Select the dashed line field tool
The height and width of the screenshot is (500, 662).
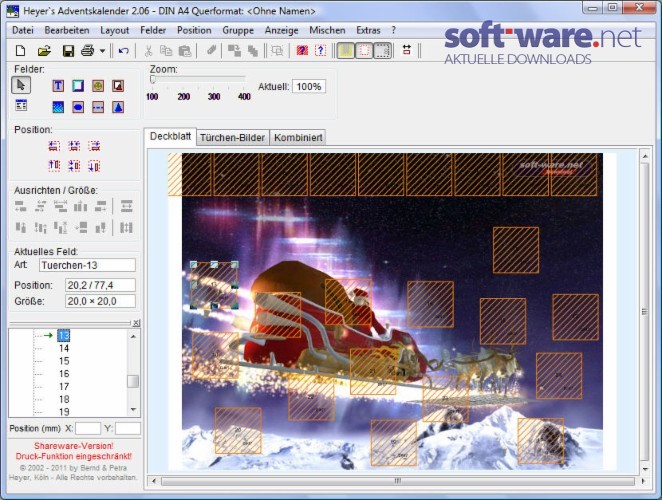click(x=98, y=107)
